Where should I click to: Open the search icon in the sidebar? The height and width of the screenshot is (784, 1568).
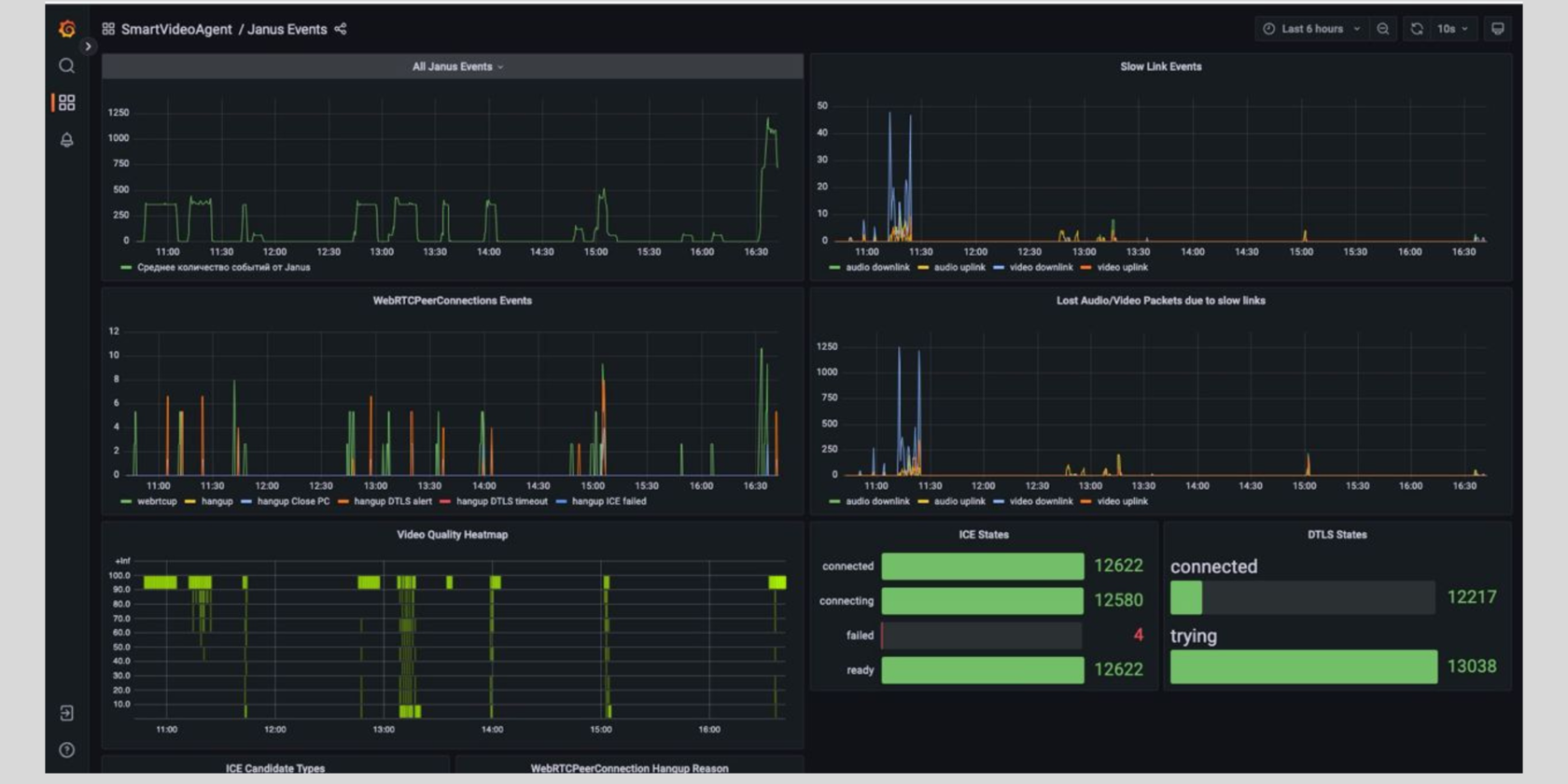(x=67, y=66)
